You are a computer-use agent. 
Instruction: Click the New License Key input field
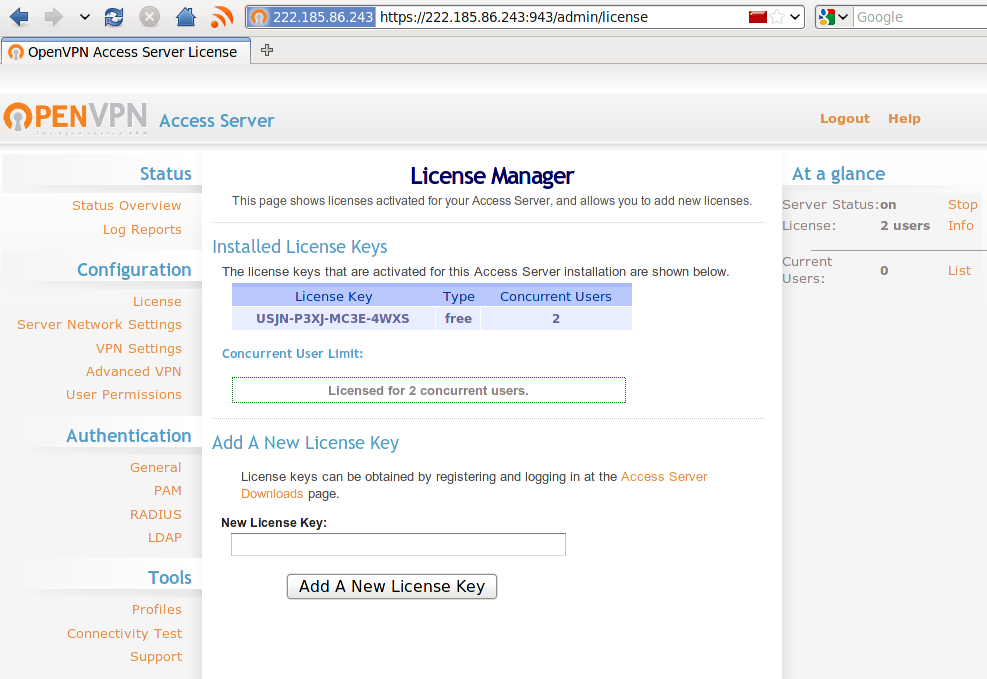398,544
